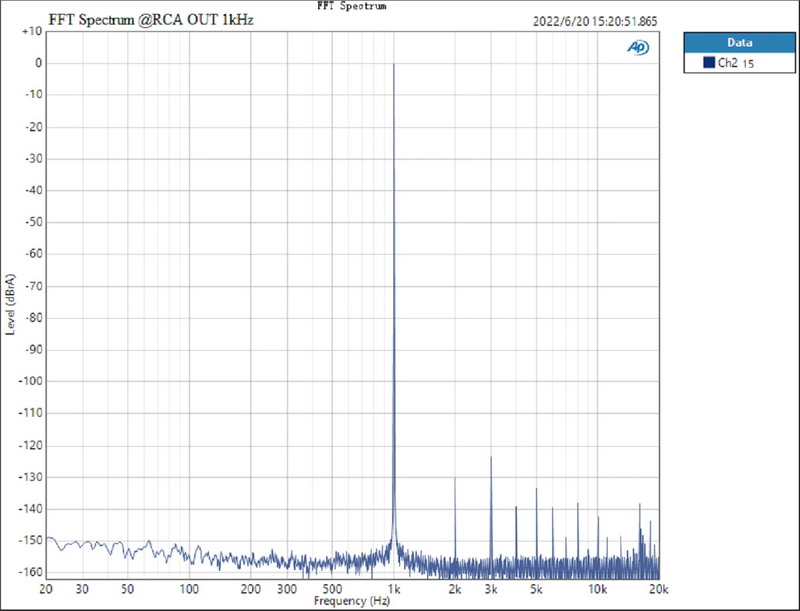The width and height of the screenshot is (800, 611).
Task: Click the chart title @RCA OUT 1kHz
Action: tap(150, 22)
